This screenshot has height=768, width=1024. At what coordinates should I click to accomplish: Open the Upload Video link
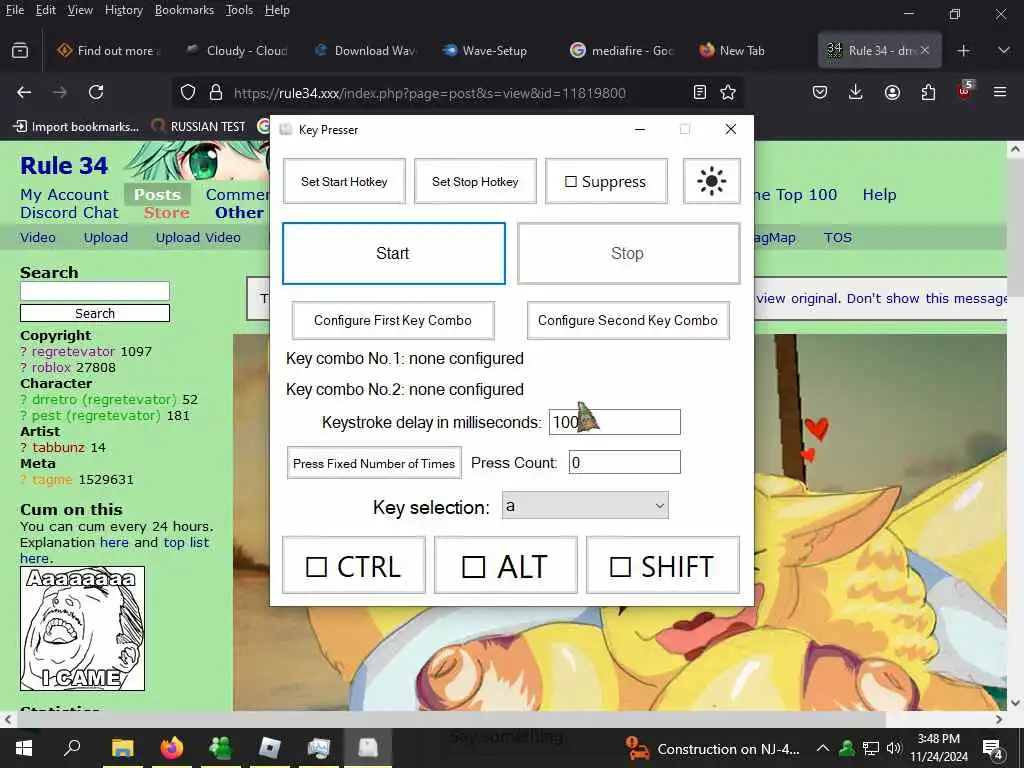click(x=198, y=238)
